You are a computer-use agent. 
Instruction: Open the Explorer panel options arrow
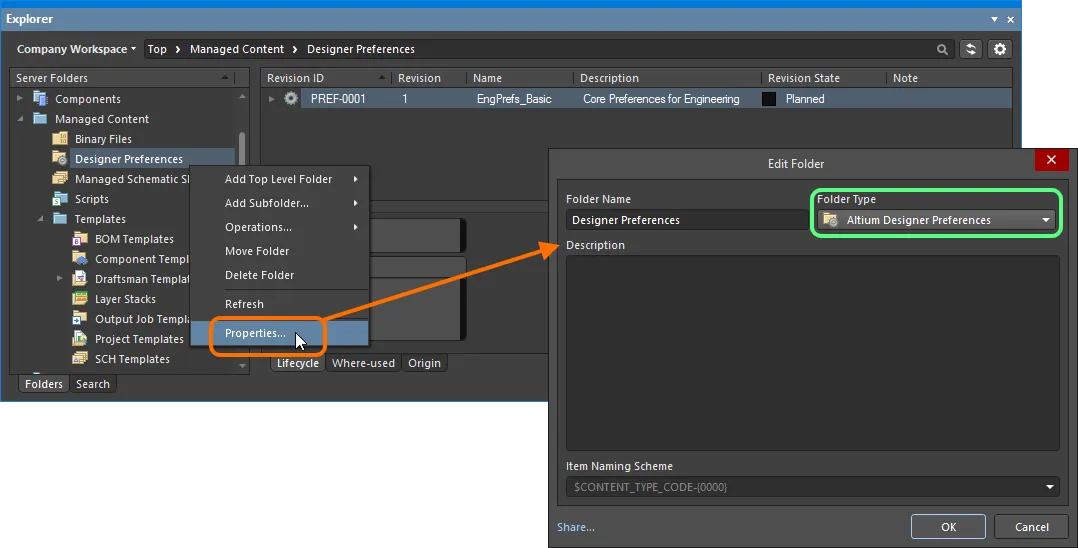994,19
